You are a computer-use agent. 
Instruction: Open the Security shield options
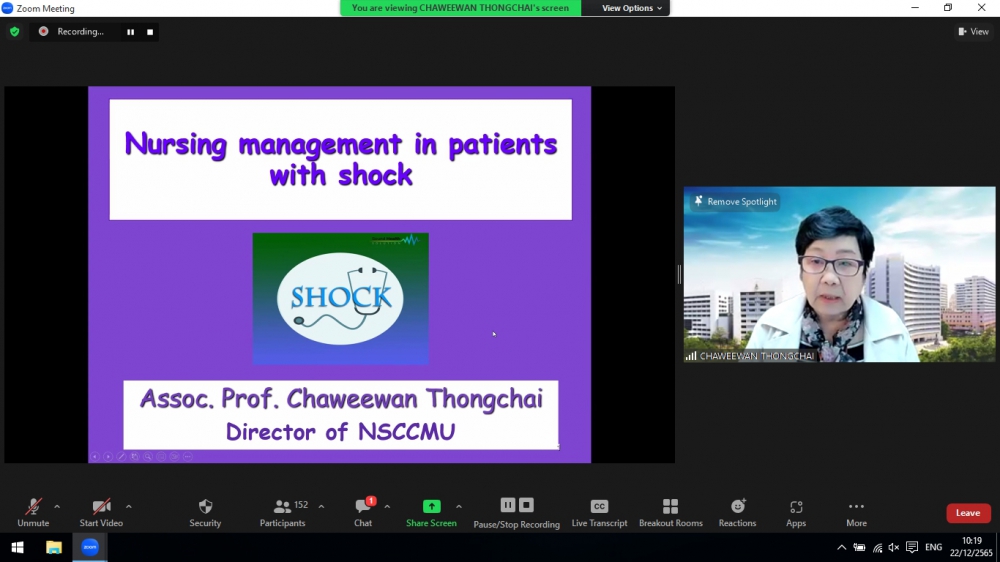(205, 512)
